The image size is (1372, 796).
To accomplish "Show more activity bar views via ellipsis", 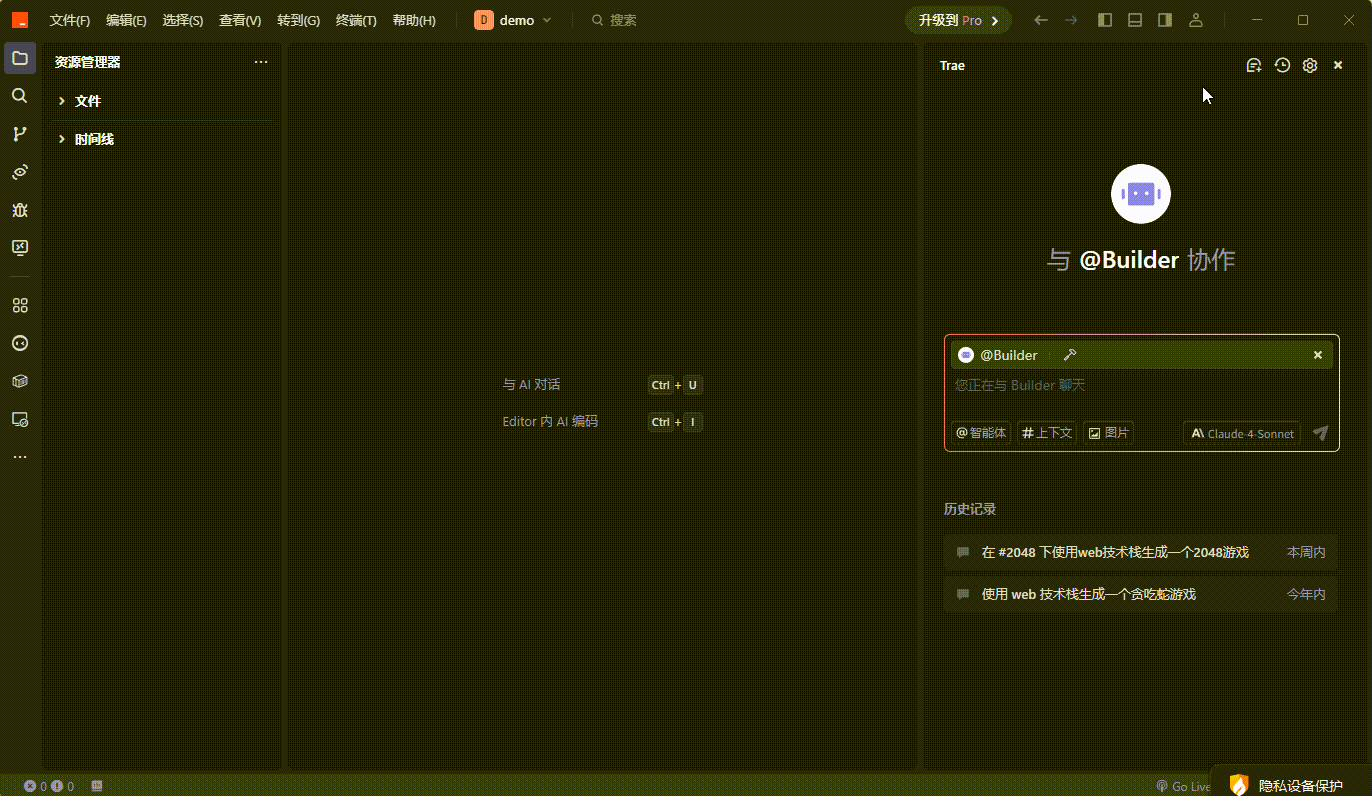I will (x=20, y=457).
